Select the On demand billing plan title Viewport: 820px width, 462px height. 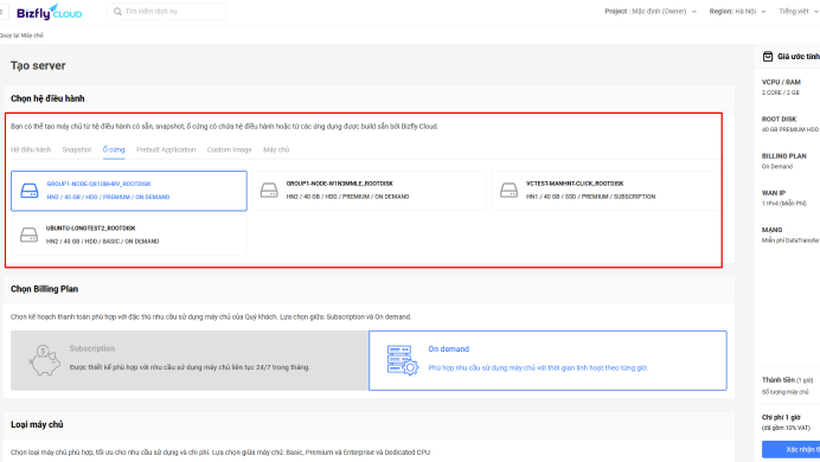coord(449,349)
